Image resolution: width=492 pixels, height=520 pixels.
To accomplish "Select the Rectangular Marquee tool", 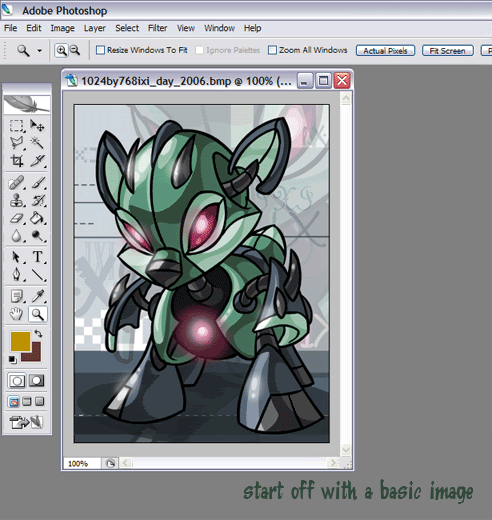I will [x=16, y=126].
